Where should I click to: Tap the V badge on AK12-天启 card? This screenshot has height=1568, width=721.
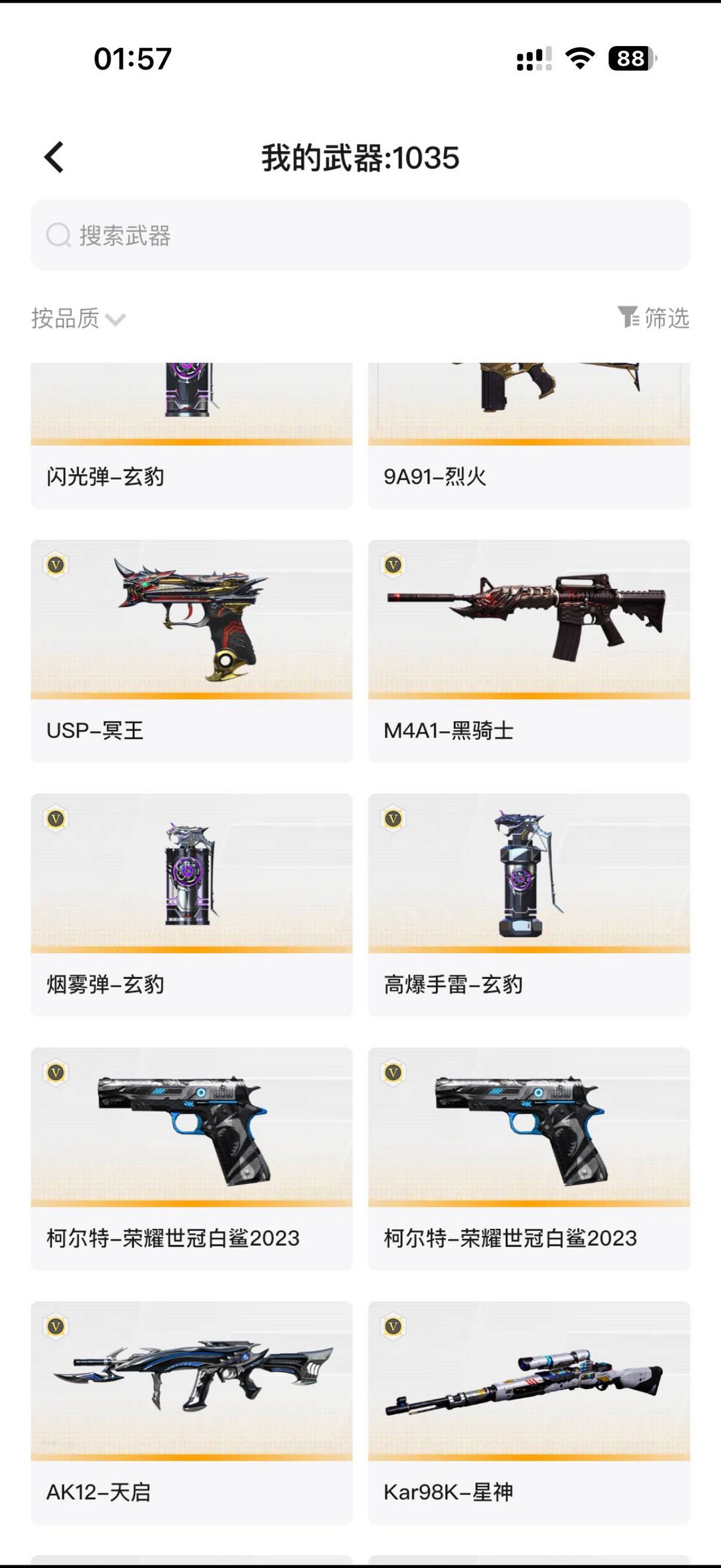[x=56, y=1327]
